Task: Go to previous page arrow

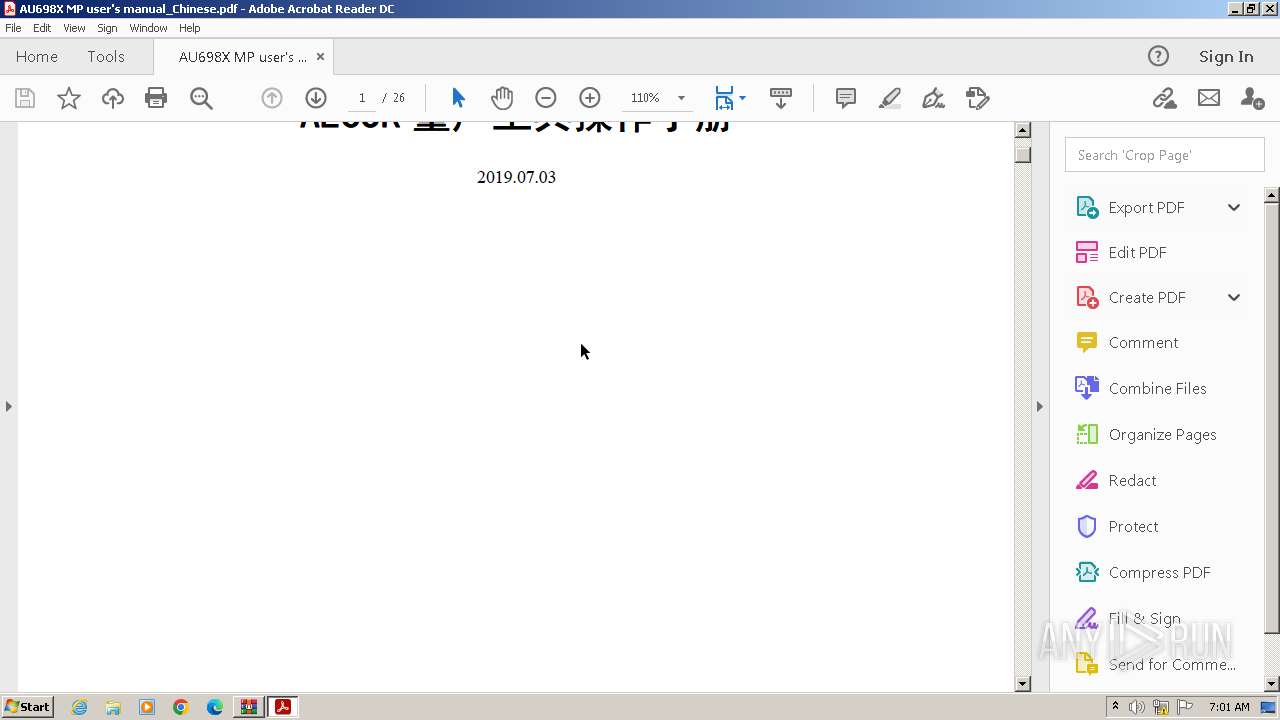Action: 272,98
